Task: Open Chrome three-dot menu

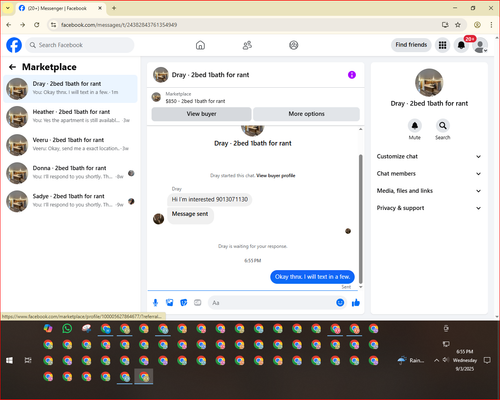Action: click(x=491, y=25)
